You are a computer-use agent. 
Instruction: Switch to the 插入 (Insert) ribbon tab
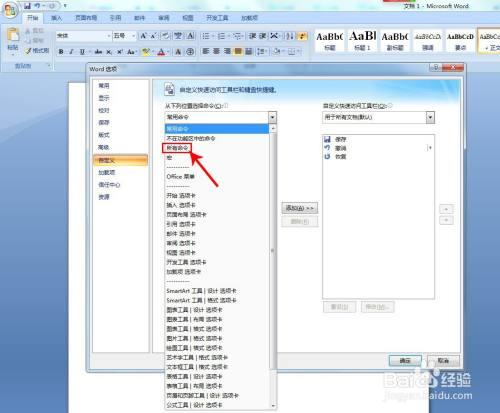[x=57, y=18]
